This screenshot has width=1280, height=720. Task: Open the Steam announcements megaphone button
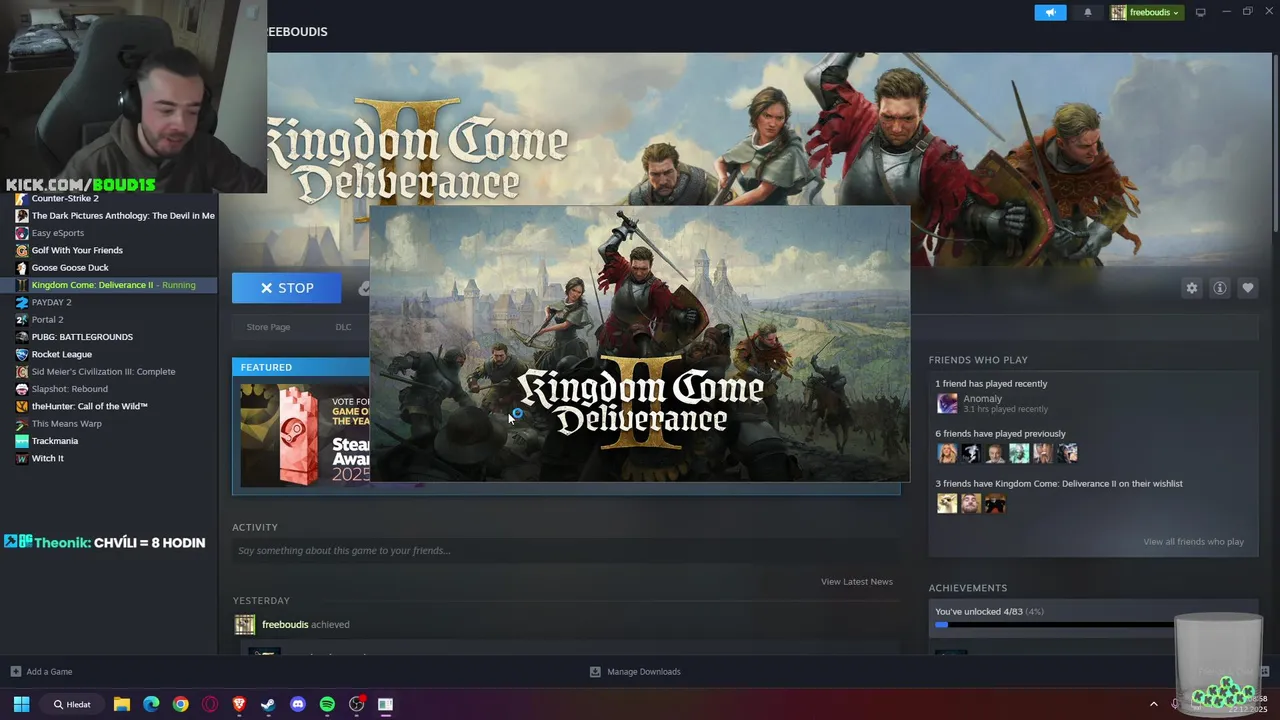1050,13
